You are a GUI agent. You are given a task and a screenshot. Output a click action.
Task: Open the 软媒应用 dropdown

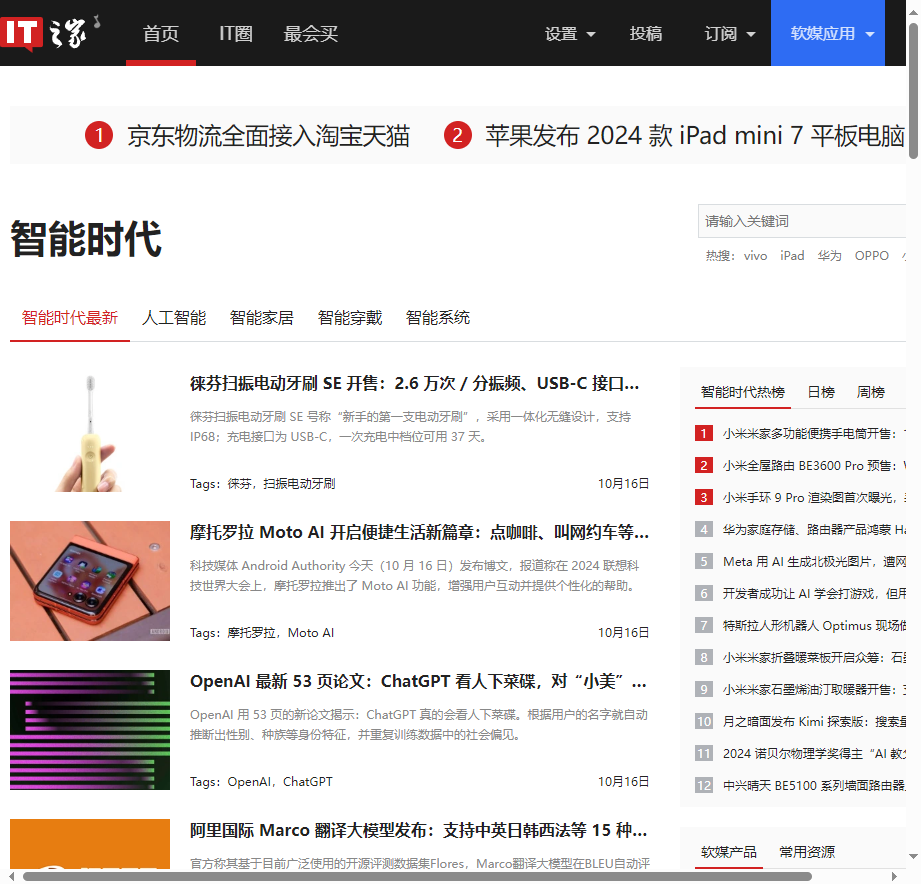pos(828,33)
